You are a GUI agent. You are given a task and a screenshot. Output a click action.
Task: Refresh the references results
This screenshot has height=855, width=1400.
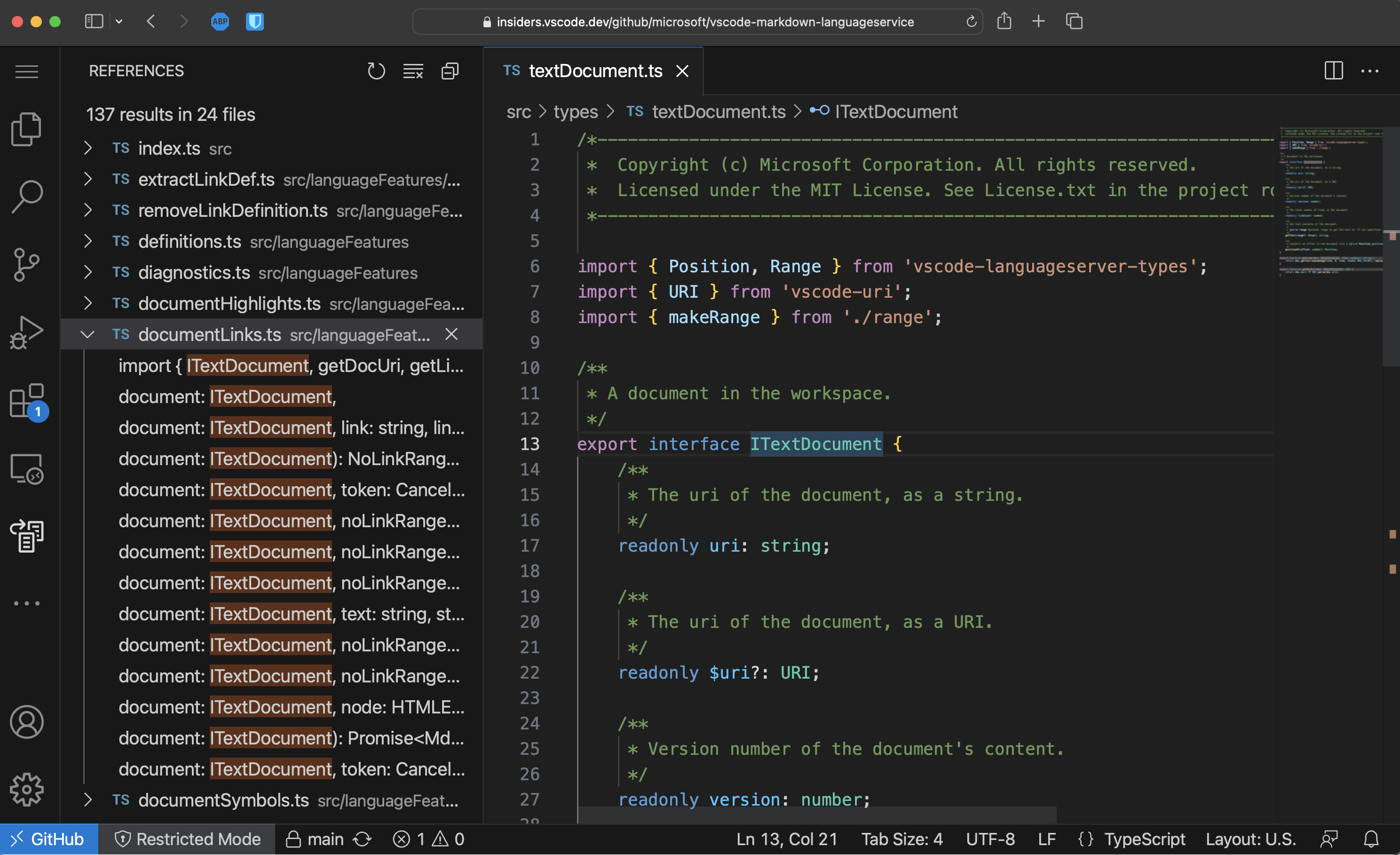click(376, 71)
